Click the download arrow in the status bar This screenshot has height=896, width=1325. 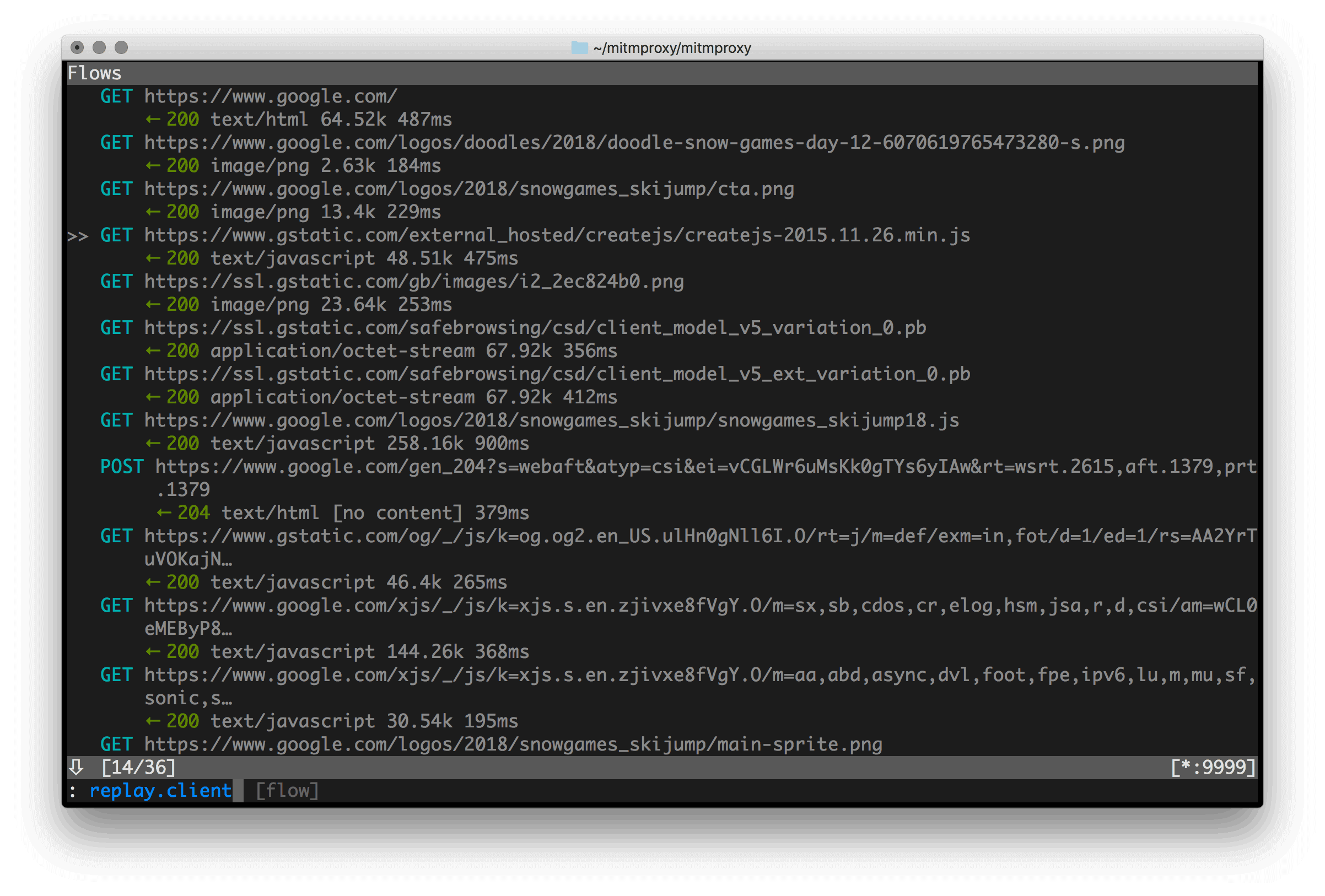pyautogui.click(x=76, y=767)
